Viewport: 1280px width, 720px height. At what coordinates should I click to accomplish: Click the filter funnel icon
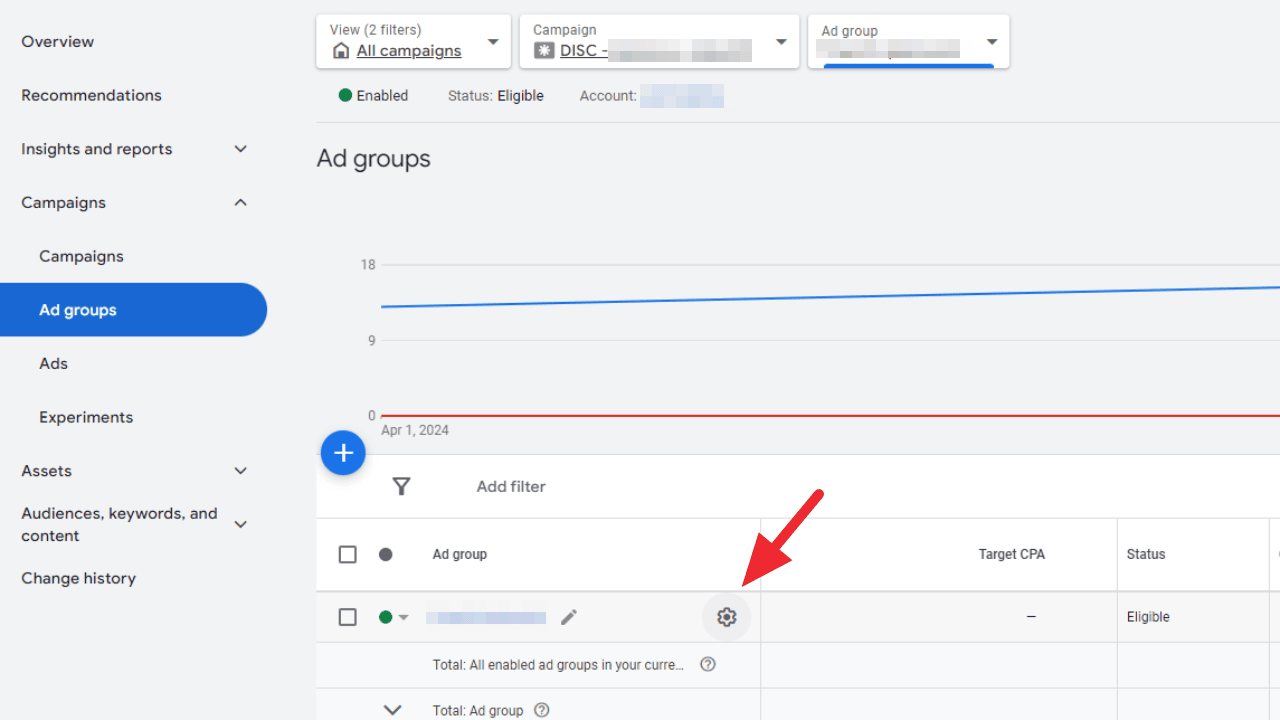401,487
